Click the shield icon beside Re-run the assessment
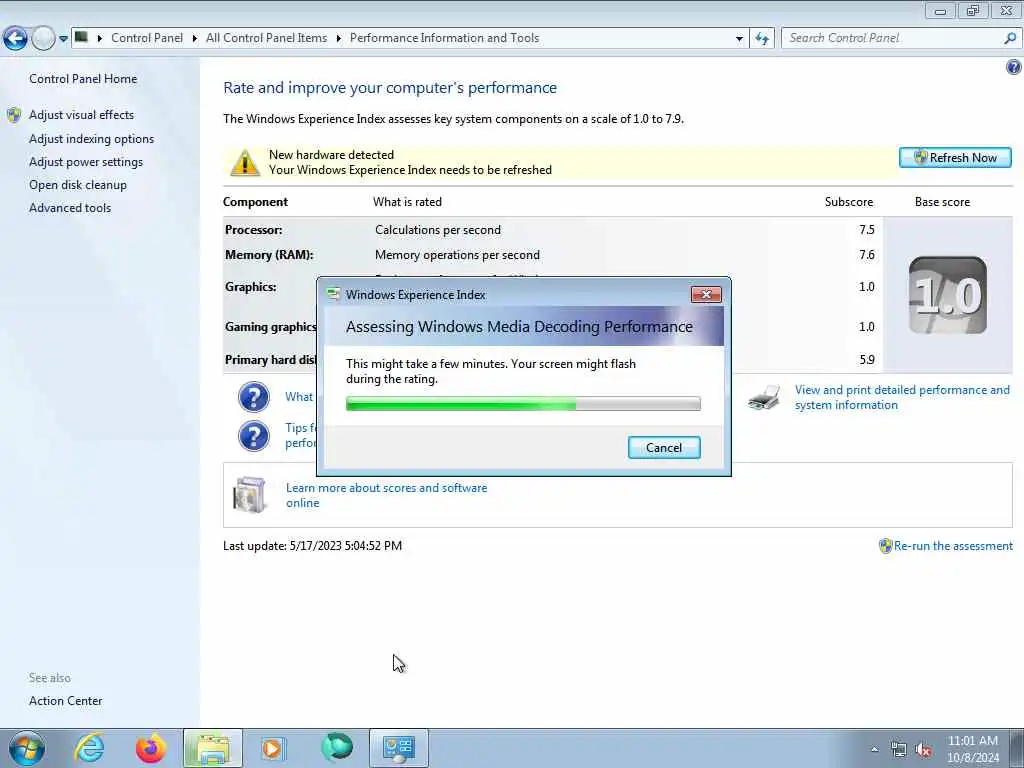The image size is (1024, 768). (885, 546)
